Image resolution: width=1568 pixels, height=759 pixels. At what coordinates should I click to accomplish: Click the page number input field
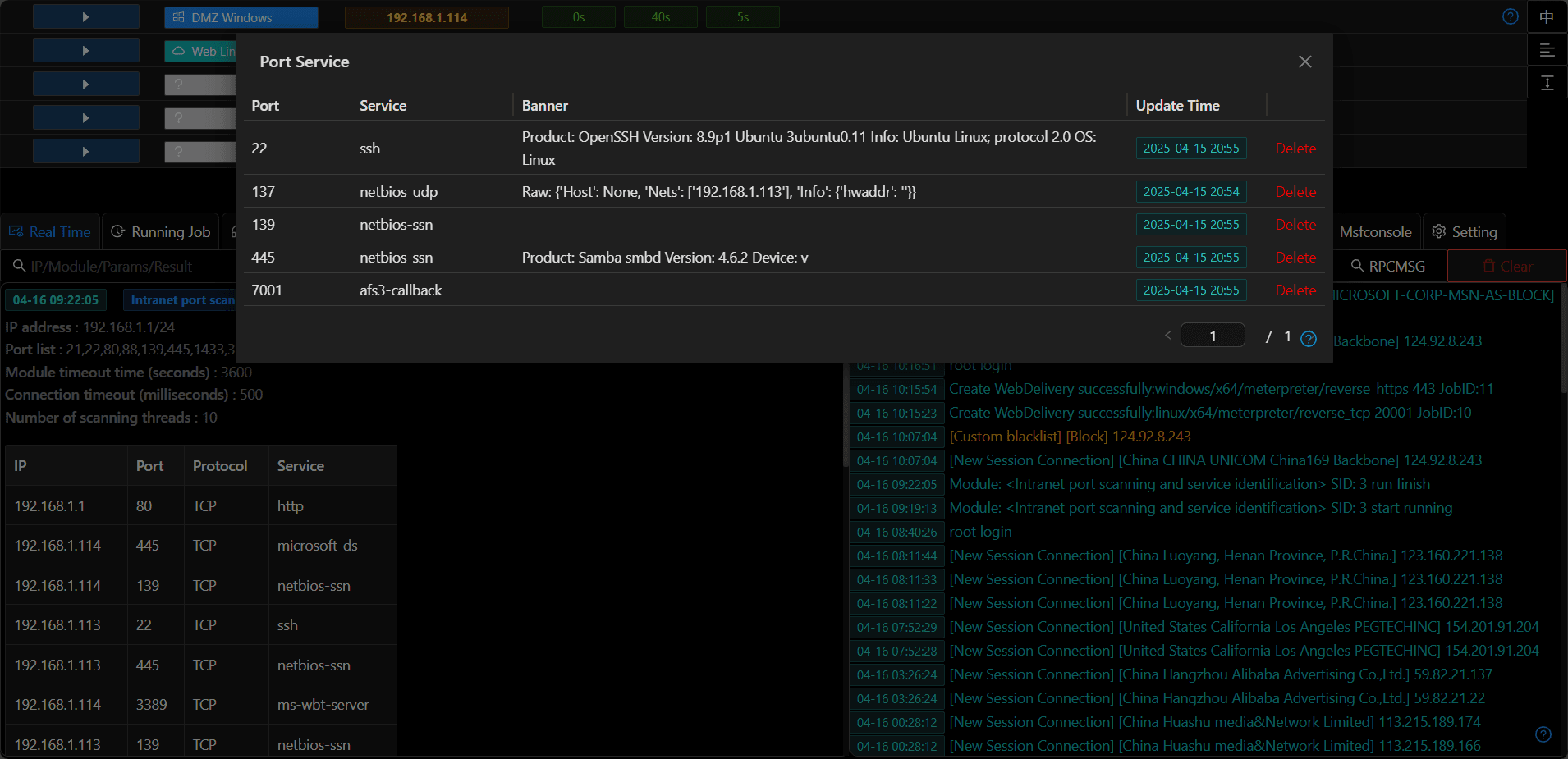click(x=1213, y=336)
